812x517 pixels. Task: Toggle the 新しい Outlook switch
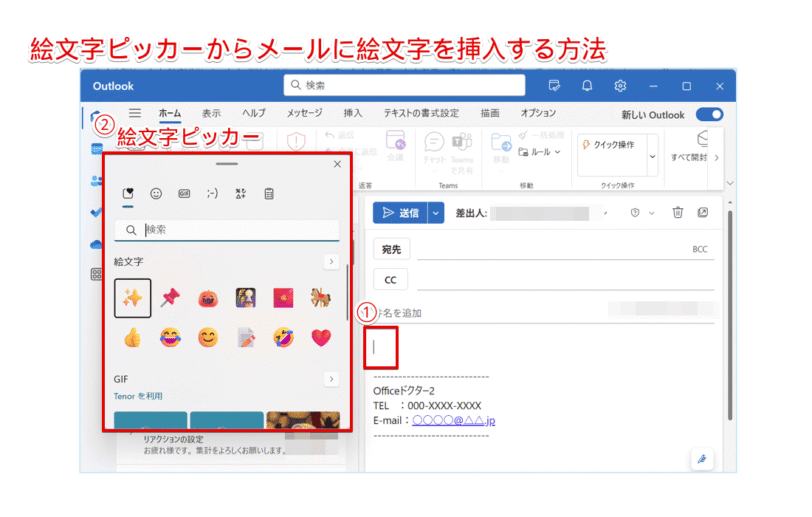click(x=709, y=114)
